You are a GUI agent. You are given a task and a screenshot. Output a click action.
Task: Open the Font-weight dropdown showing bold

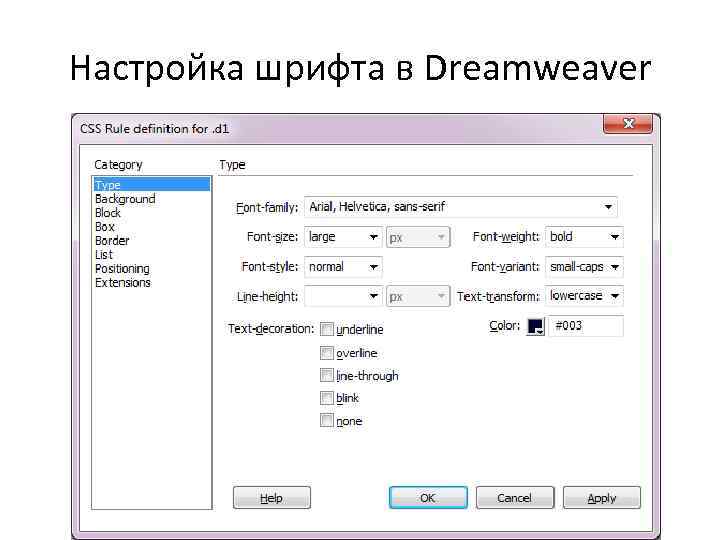(x=584, y=237)
